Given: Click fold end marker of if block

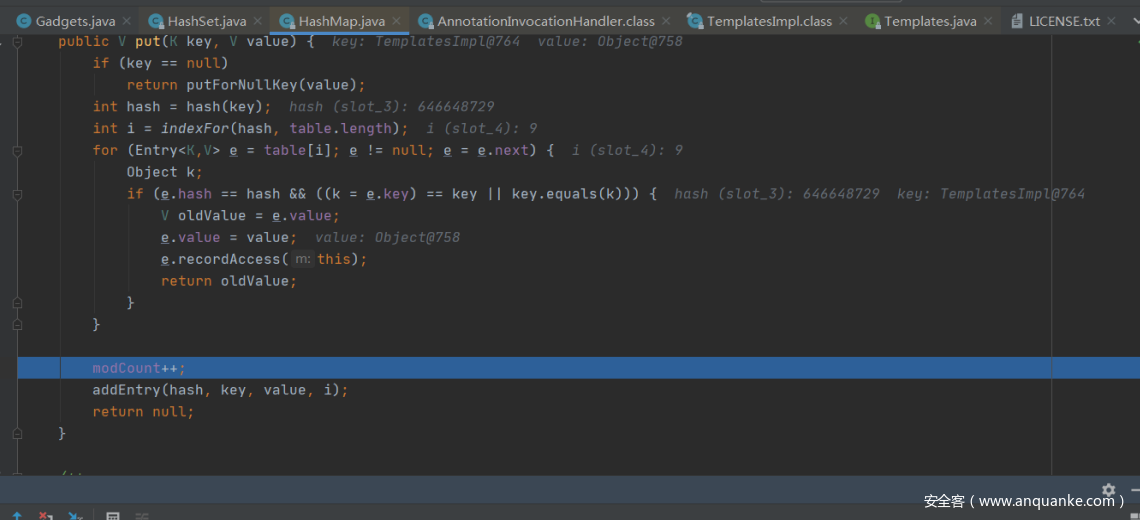Looking at the screenshot, I should [18, 303].
